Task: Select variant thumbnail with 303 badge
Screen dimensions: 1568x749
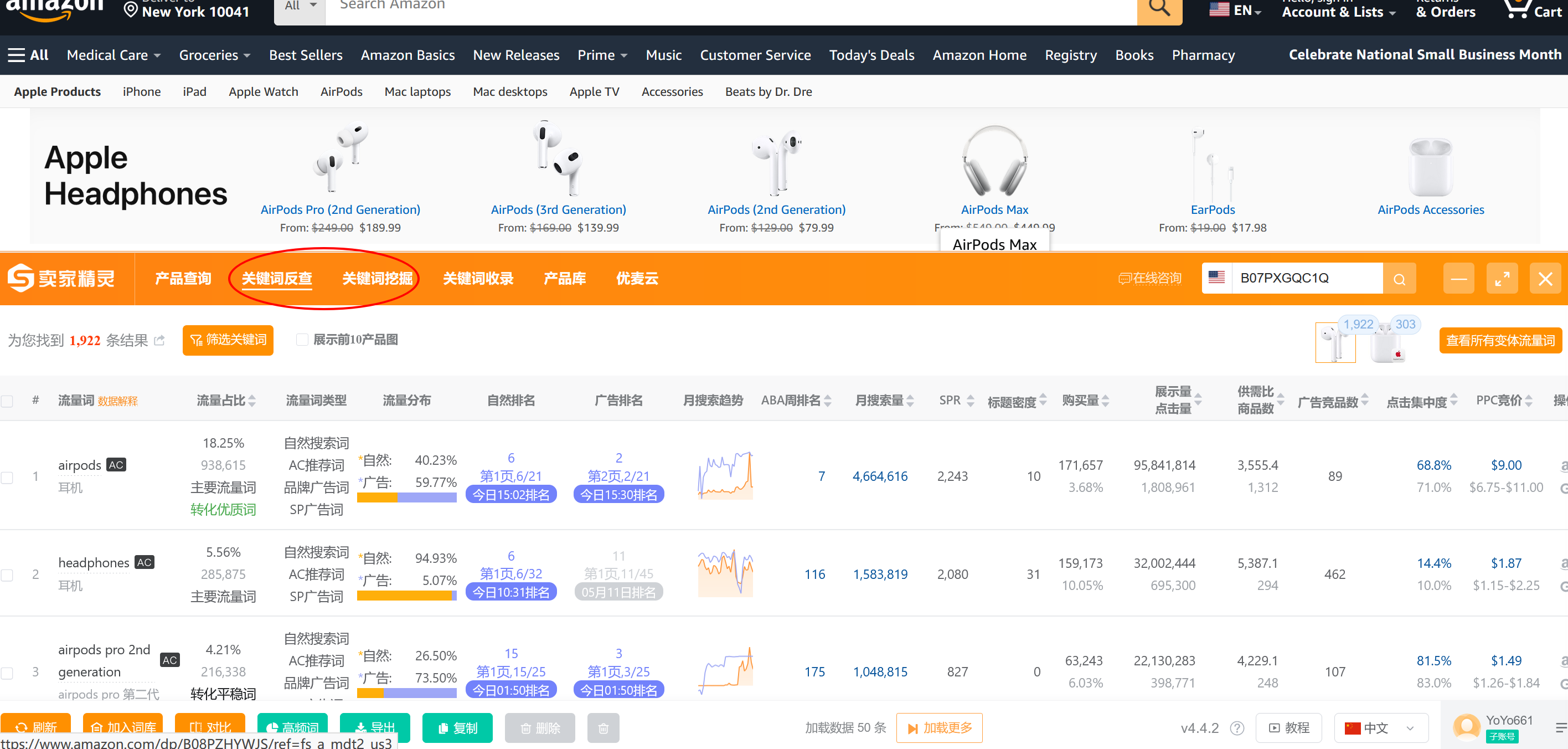Action: pyautogui.click(x=1388, y=342)
